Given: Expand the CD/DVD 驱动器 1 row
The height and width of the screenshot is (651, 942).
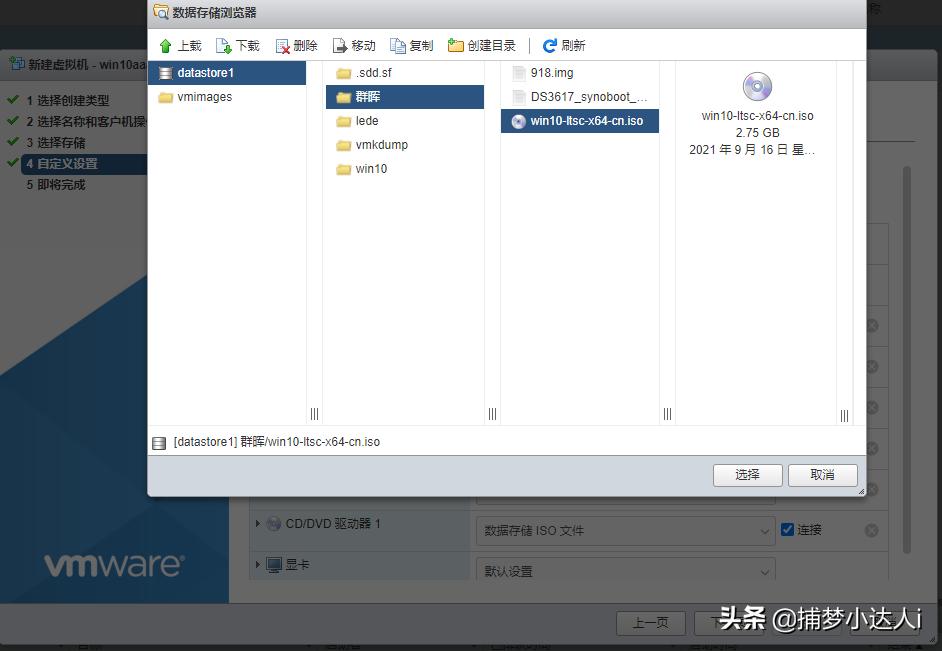Looking at the screenshot, I should [x=259, y=523].
